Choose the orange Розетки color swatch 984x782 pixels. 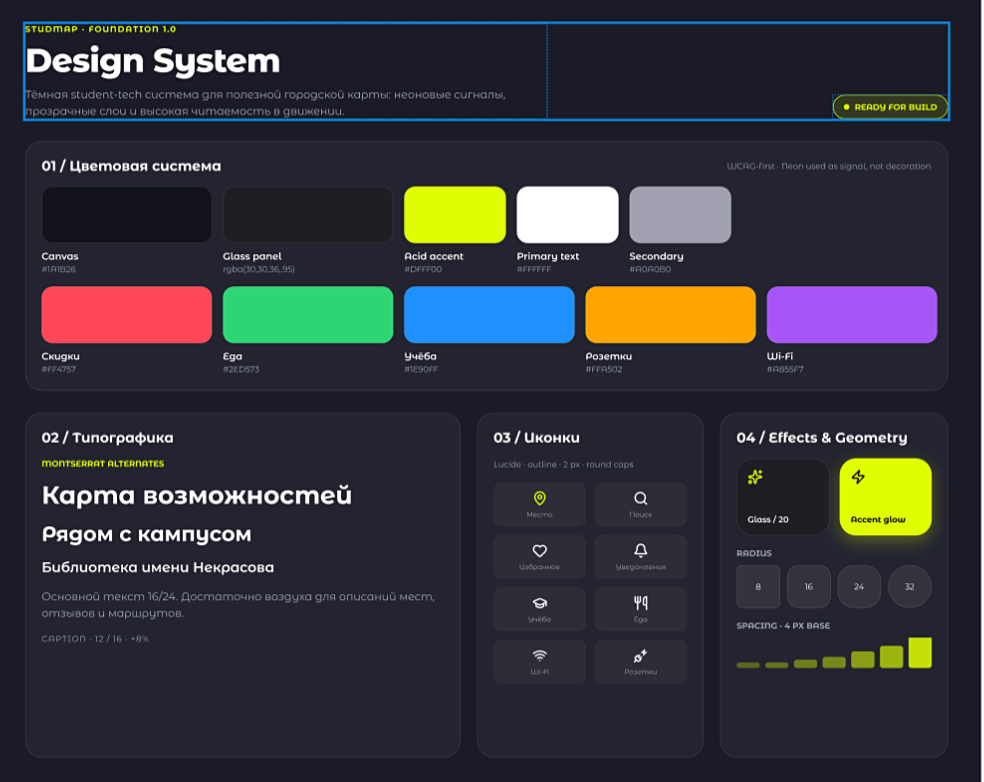tap(670, 314)
